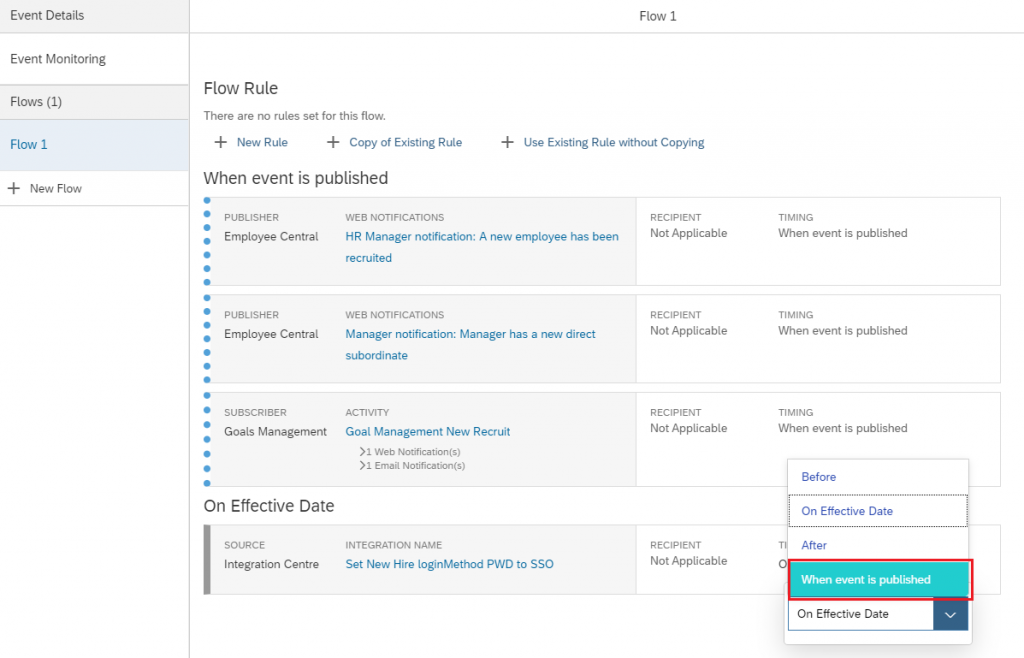Click the plus icon beside New Rule
This screenshot has width=1024, height=658.
pos(221,142)
